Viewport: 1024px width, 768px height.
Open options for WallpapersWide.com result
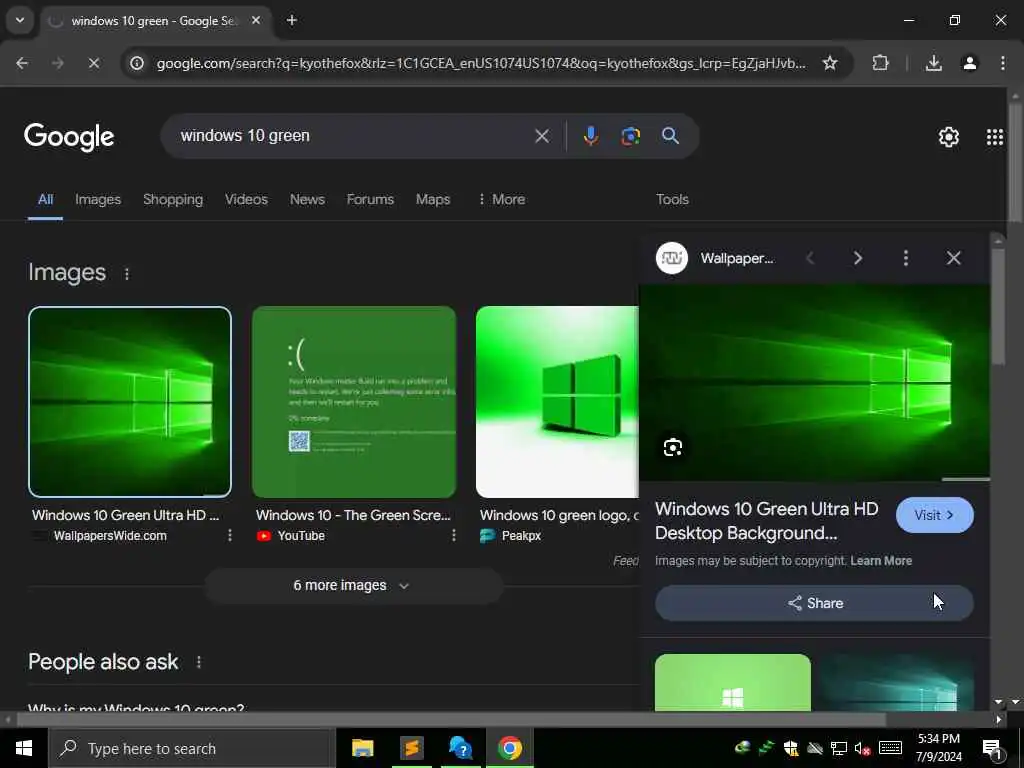[x=230, y=536]
